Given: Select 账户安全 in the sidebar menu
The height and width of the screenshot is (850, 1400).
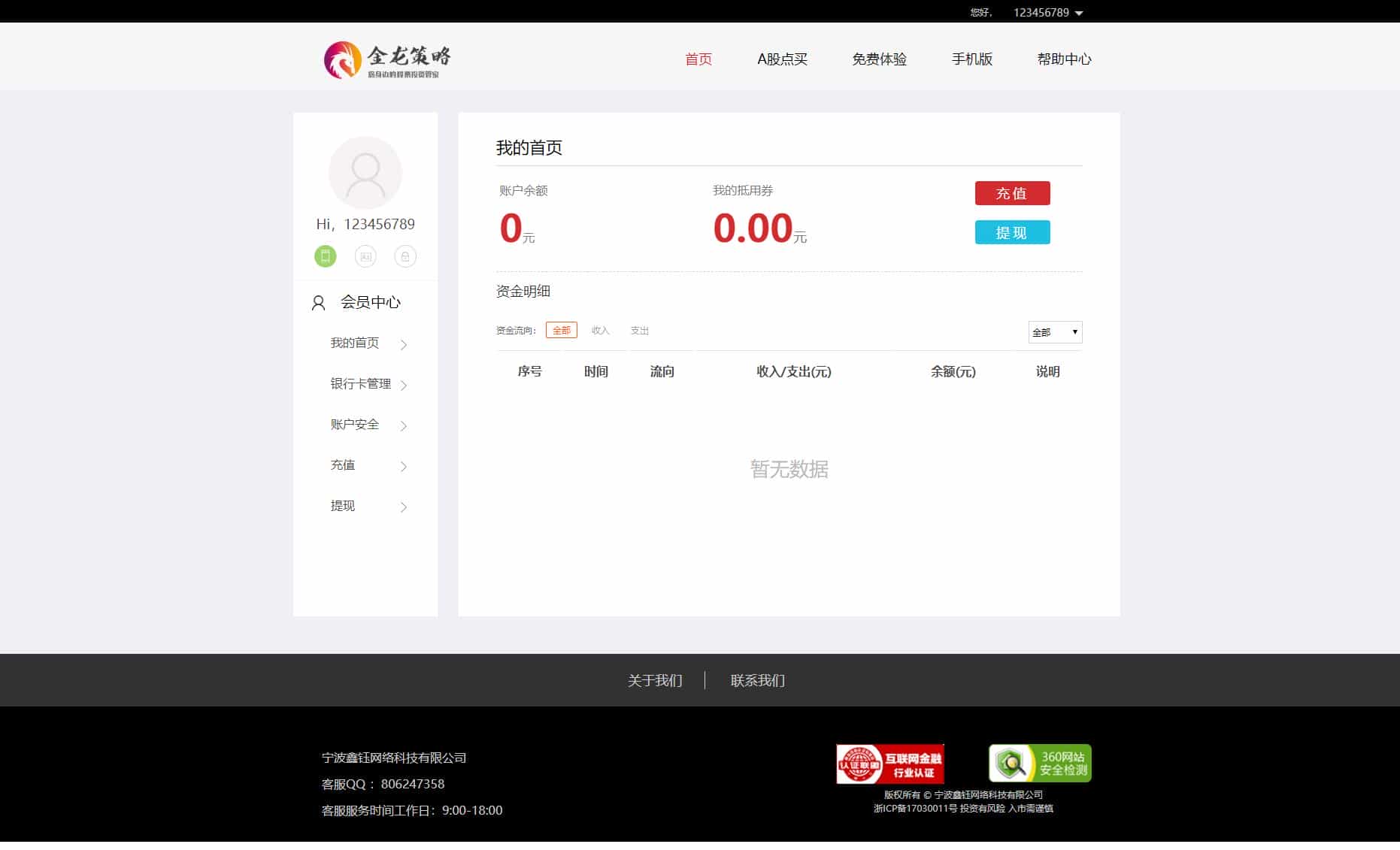Looking at the screenshot, I should coord(355,425).
